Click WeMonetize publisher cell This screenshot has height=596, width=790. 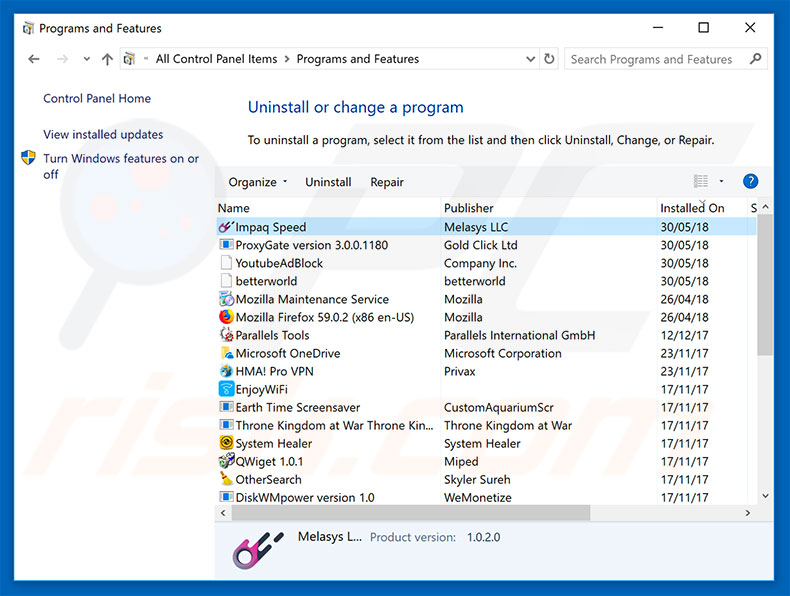tap(478, 497)
